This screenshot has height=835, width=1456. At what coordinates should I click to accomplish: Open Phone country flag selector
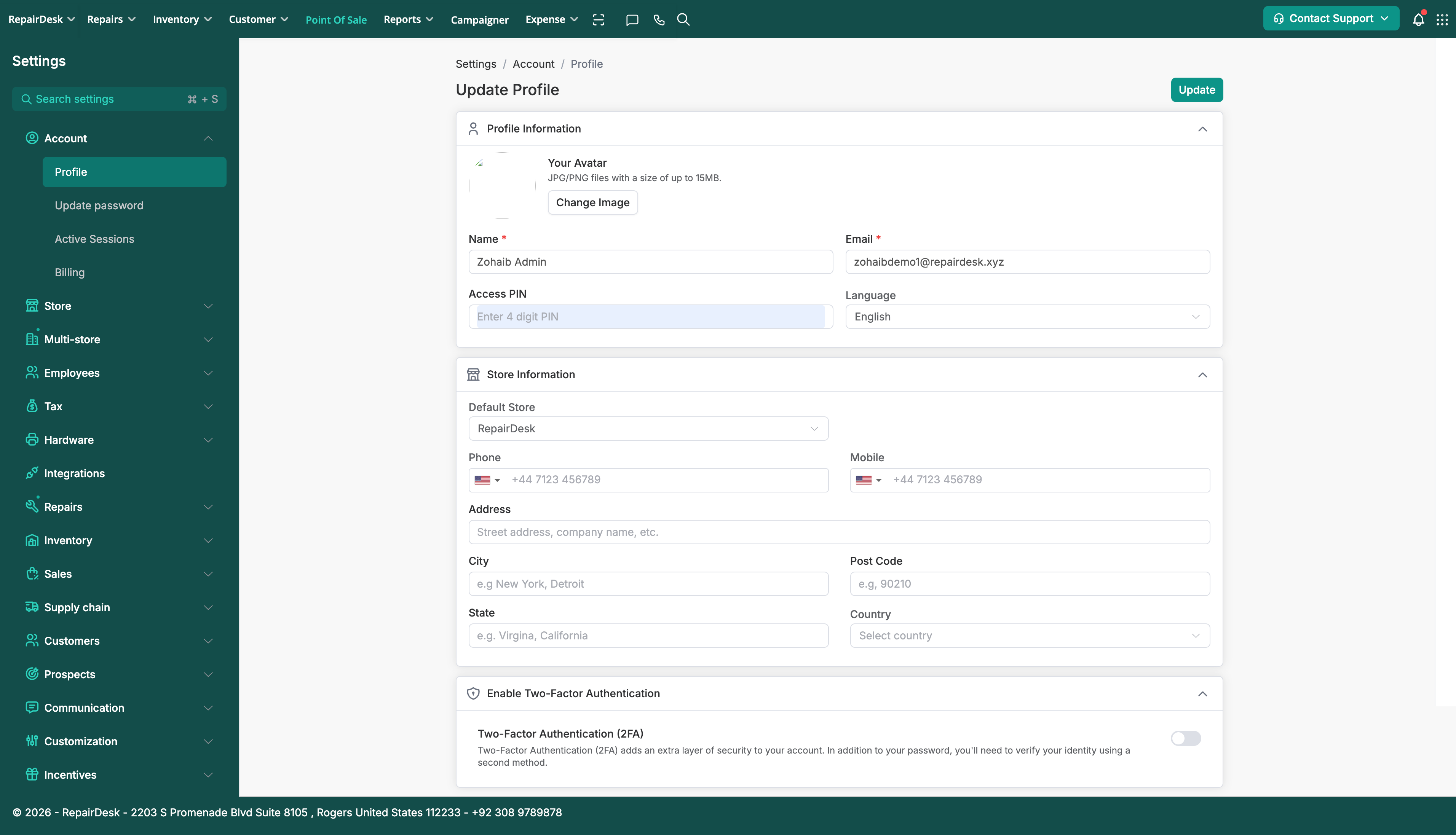(x=487, y=480)
